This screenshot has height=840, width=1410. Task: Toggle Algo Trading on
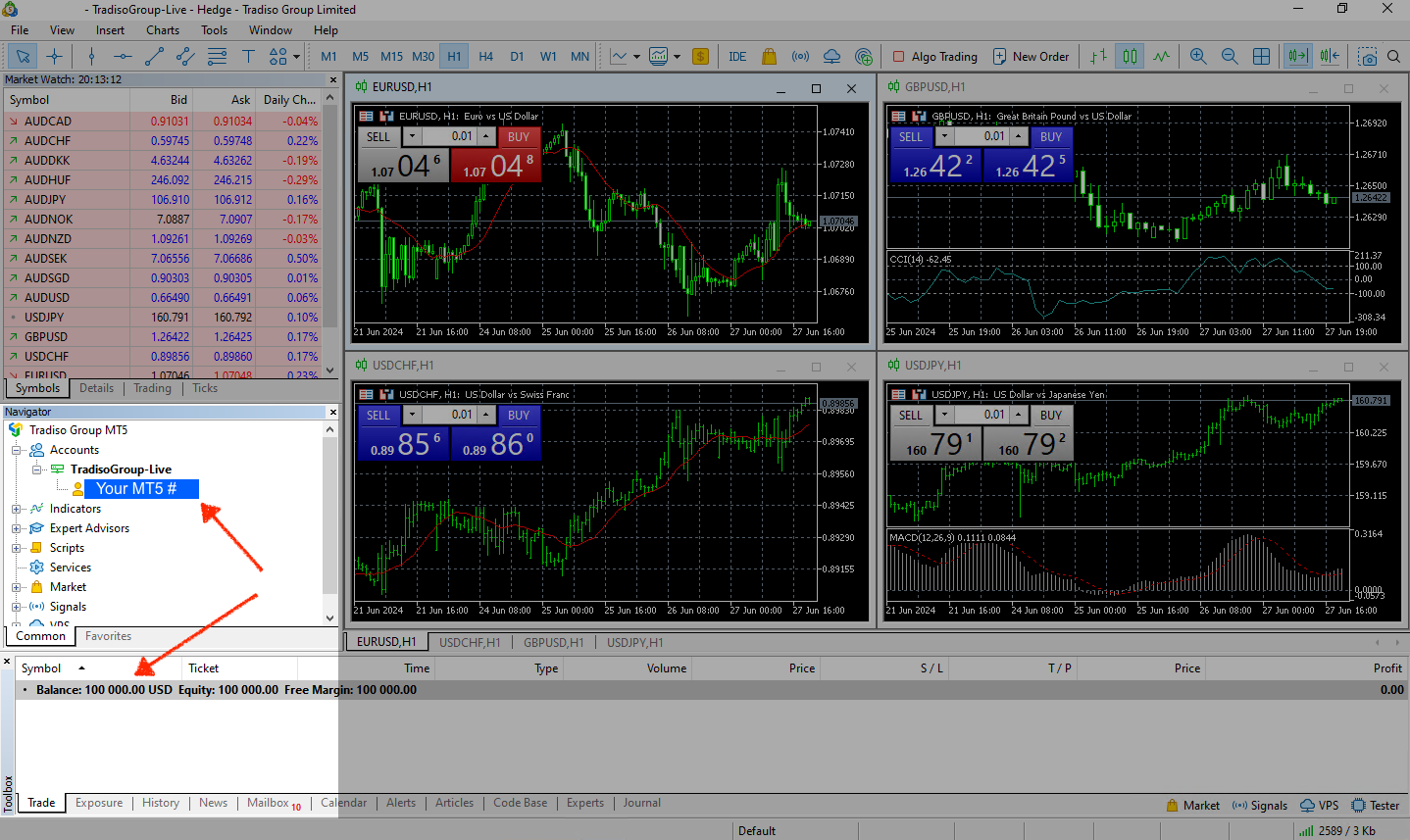tap(934, 56)
